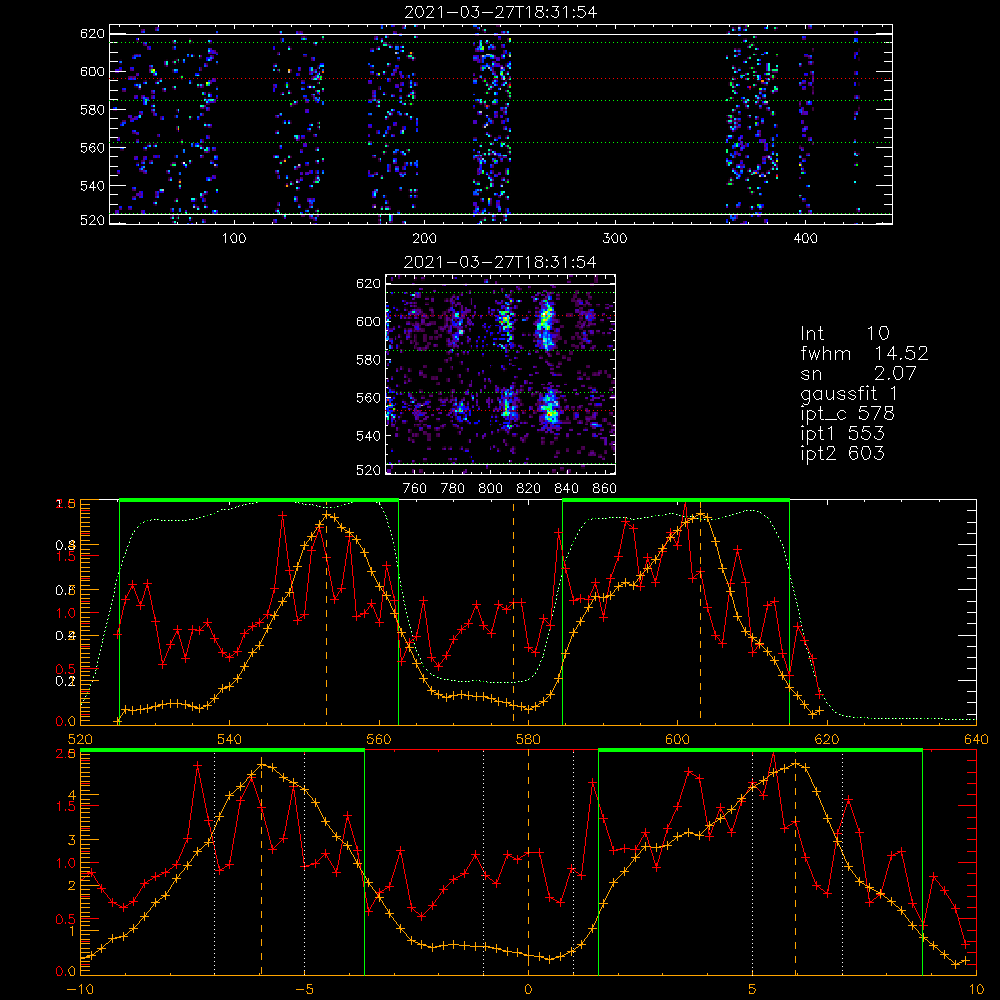Click x-axis label 540 of profile plot
Screen dimensions: 1000x1000
230,739
